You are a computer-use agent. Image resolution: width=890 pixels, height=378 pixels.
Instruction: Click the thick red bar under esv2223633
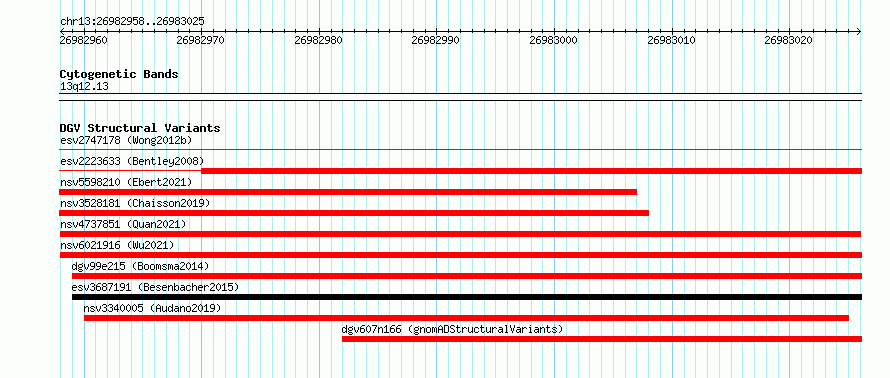pyautogui.click(x=532, y=171)
